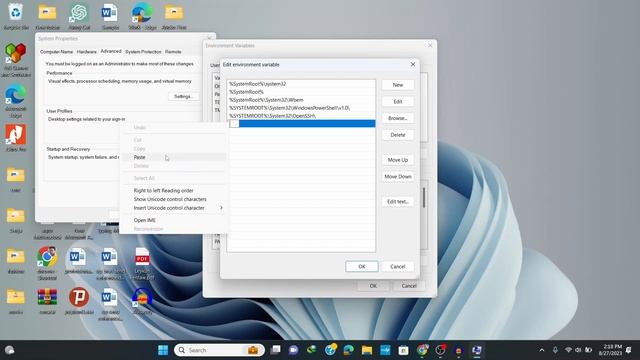Switch to Computer Name tab in System Properties

click(x=56, y=52)
